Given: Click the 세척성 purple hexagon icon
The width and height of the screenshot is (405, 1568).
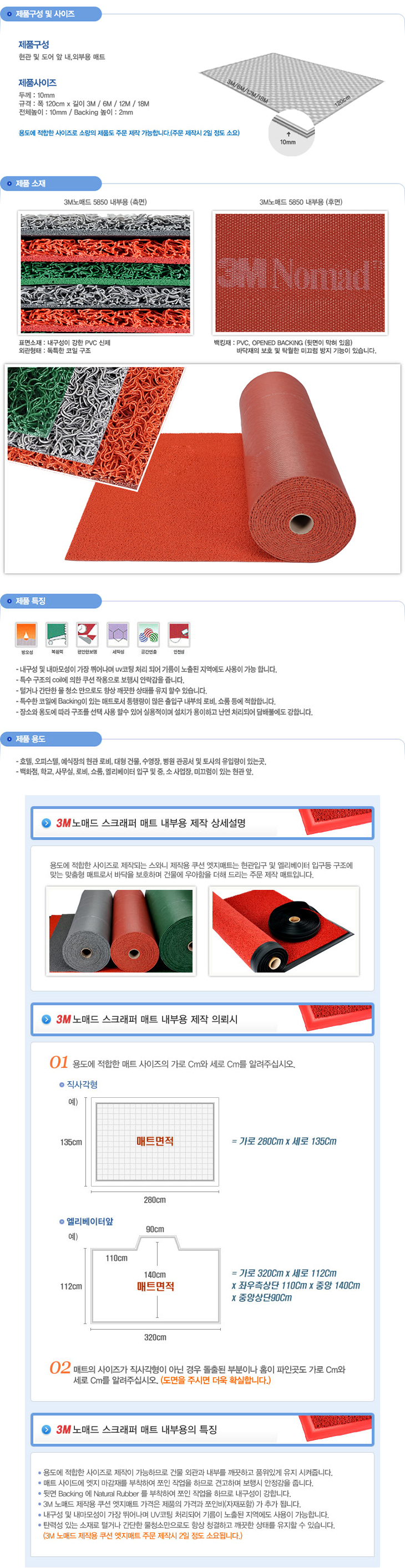Looking at the screenshot, I should coord(118,634).
